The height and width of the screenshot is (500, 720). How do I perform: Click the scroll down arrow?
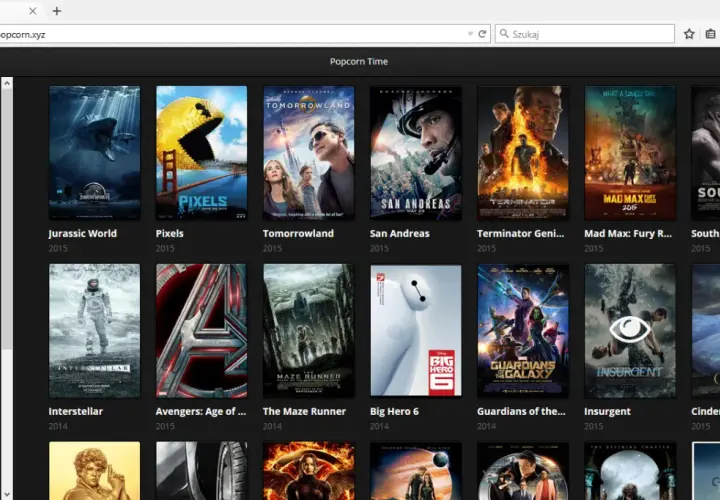[7, 494]
